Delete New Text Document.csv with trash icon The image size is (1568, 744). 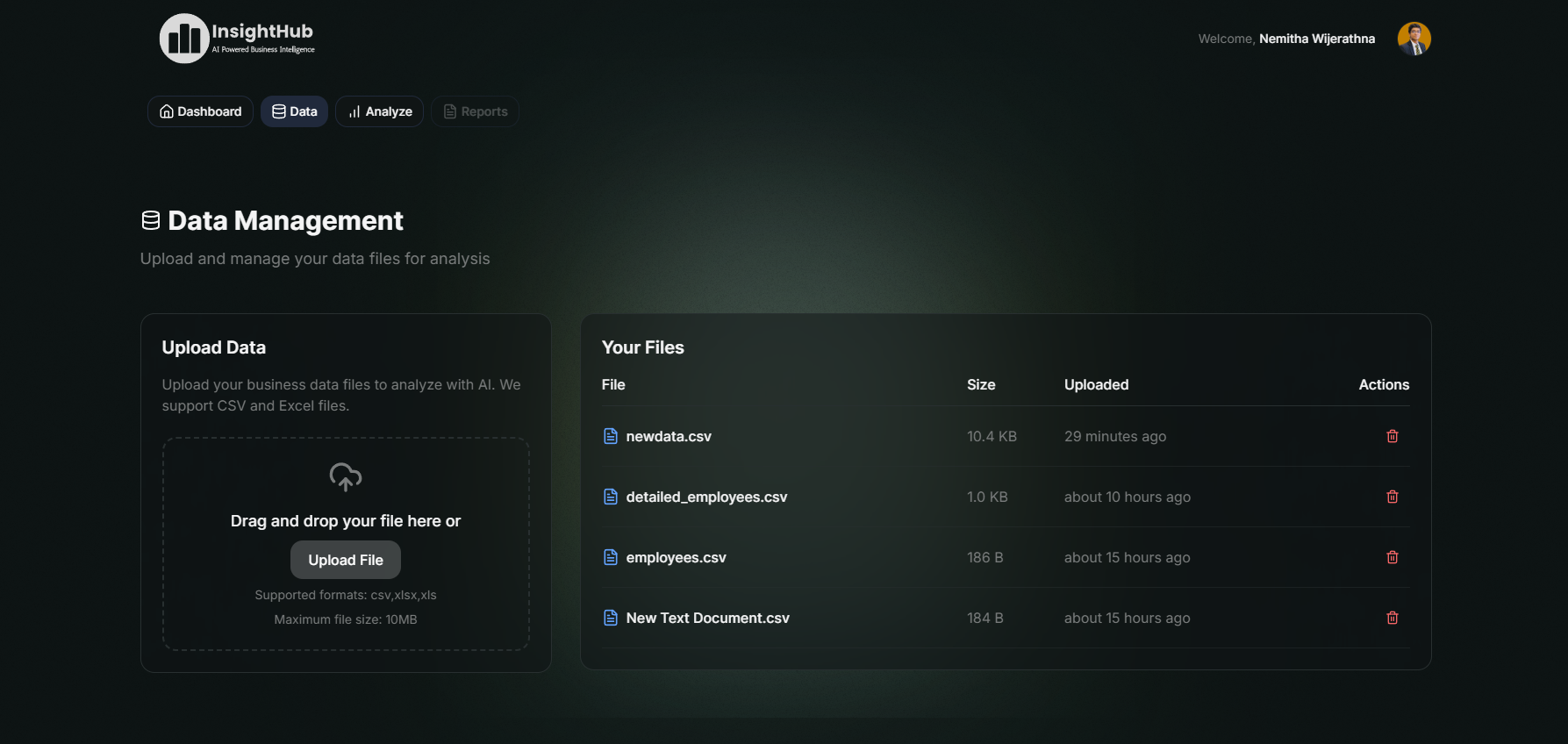(x=1392, y=618)
